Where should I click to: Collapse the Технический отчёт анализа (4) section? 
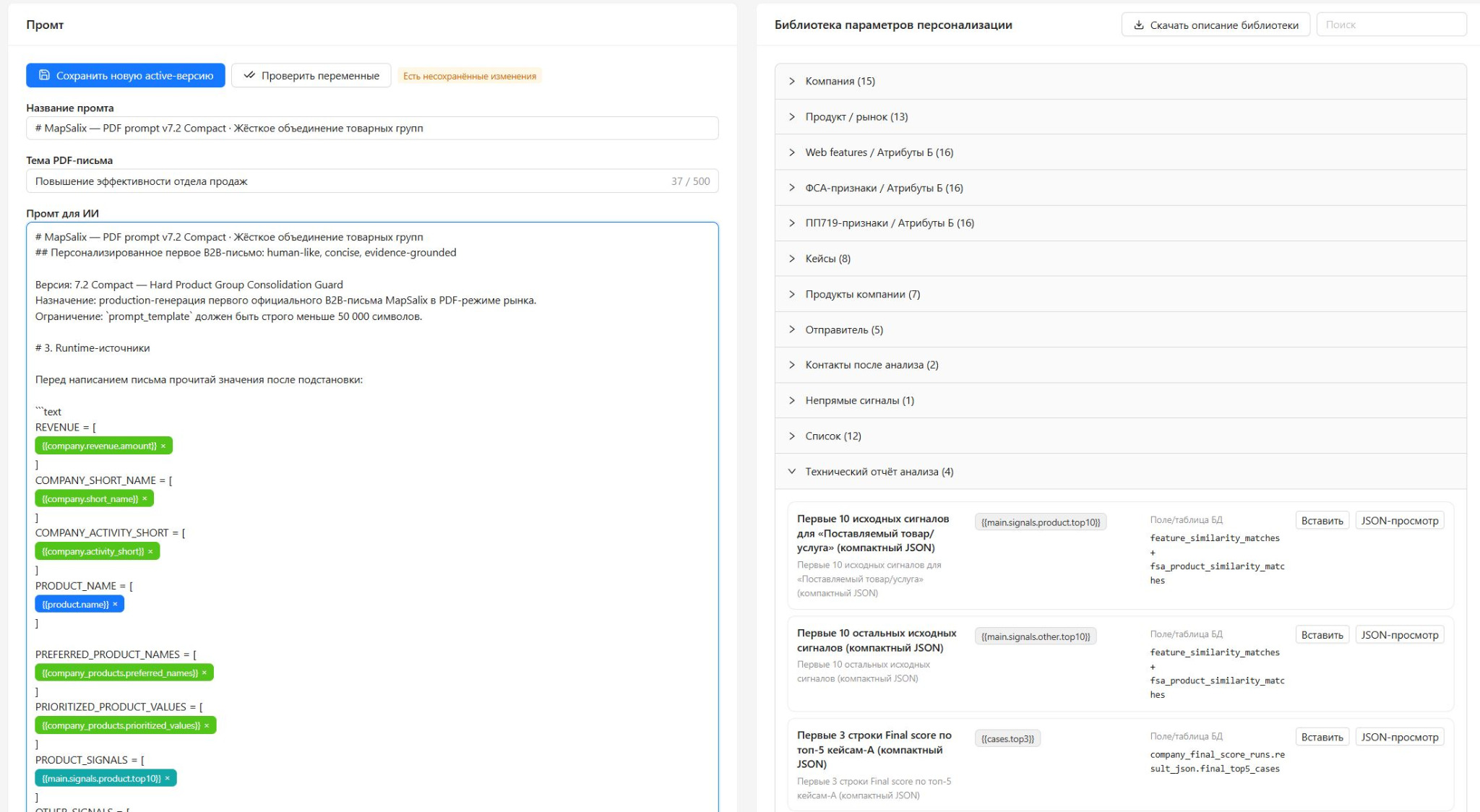click(x=1120, y=471)
